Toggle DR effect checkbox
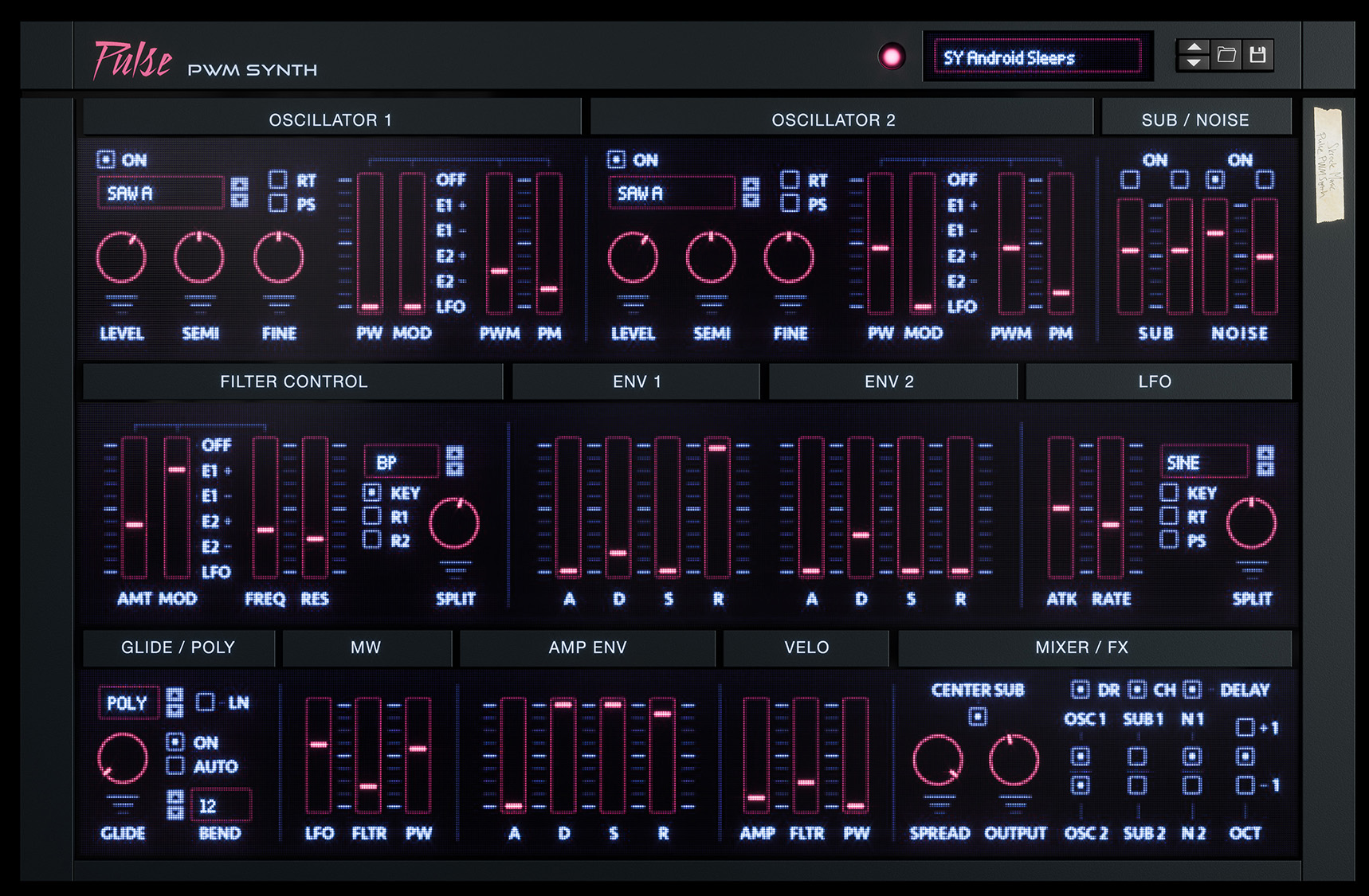Image resolution: width=1369 pixels, height=896 pixels. (1080, 690)
